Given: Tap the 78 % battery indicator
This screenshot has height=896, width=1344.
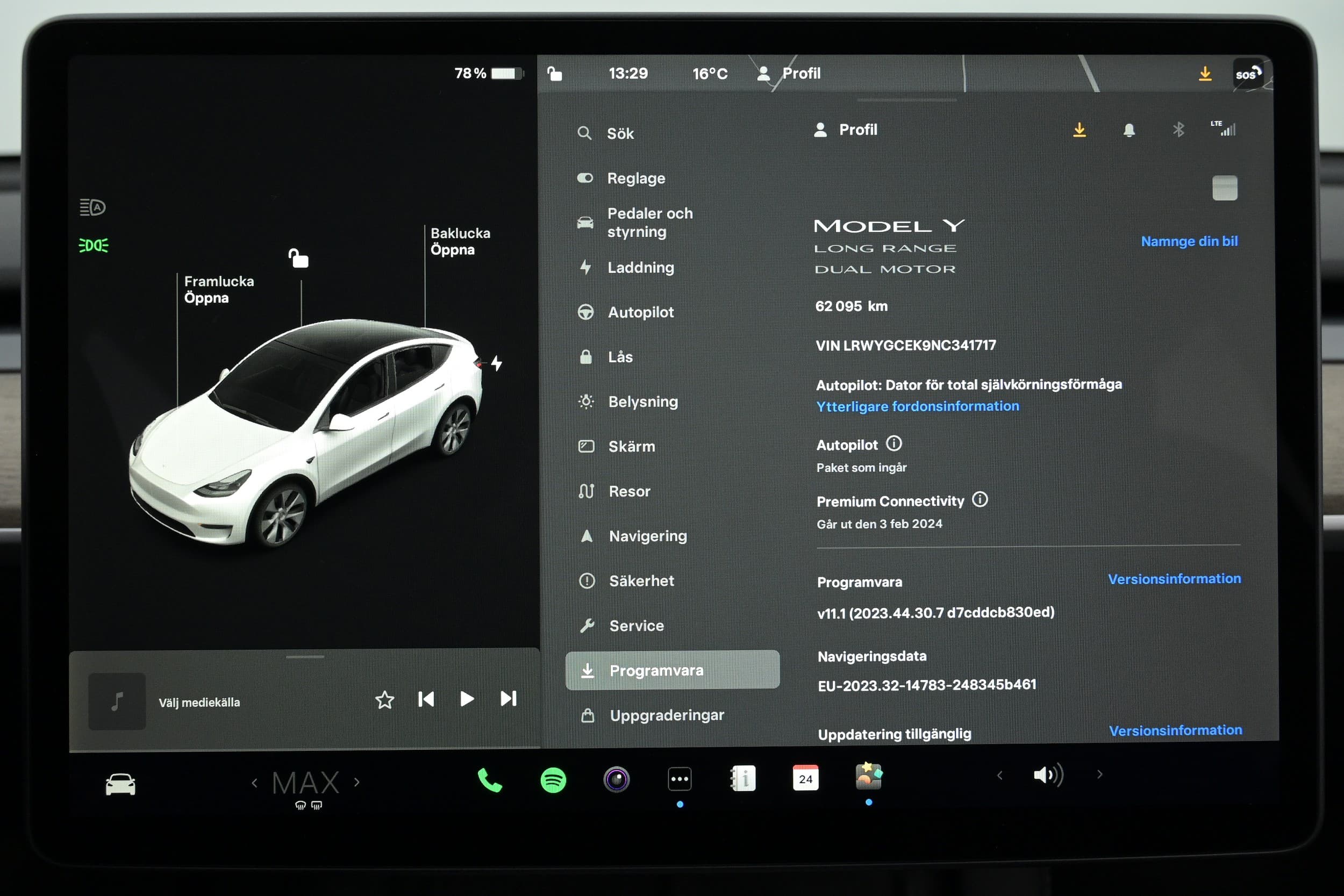Looking at the screenshot, I should coord(489,73).
